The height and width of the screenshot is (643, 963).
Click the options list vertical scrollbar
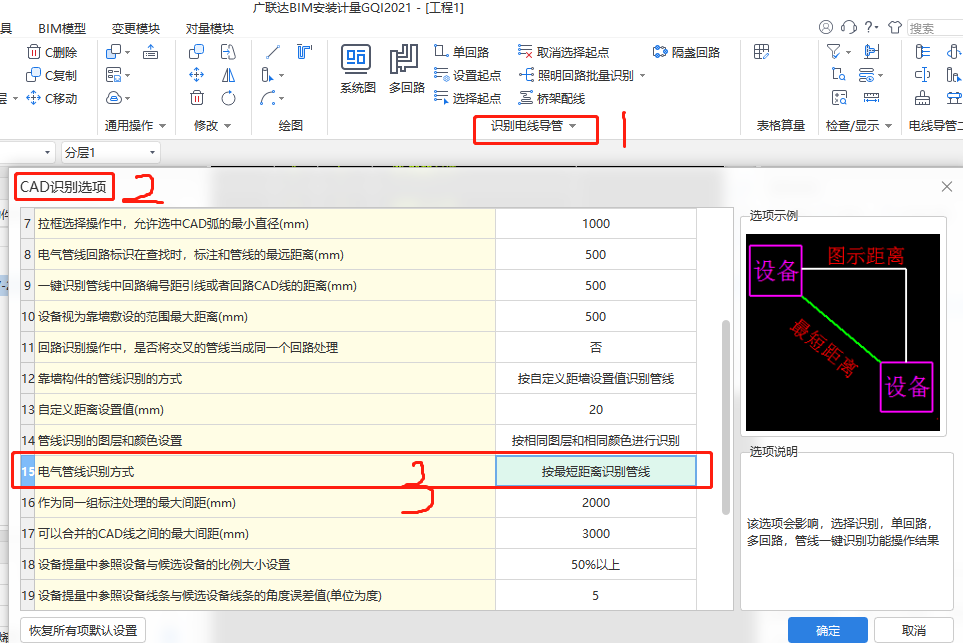point(725,416)
